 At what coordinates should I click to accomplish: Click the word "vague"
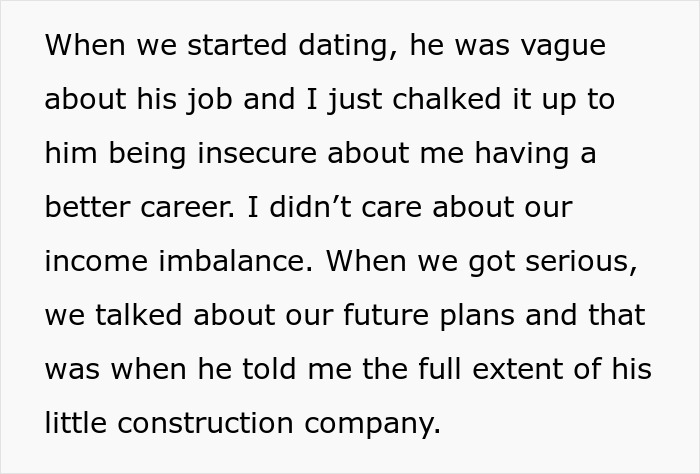(562, 46)
